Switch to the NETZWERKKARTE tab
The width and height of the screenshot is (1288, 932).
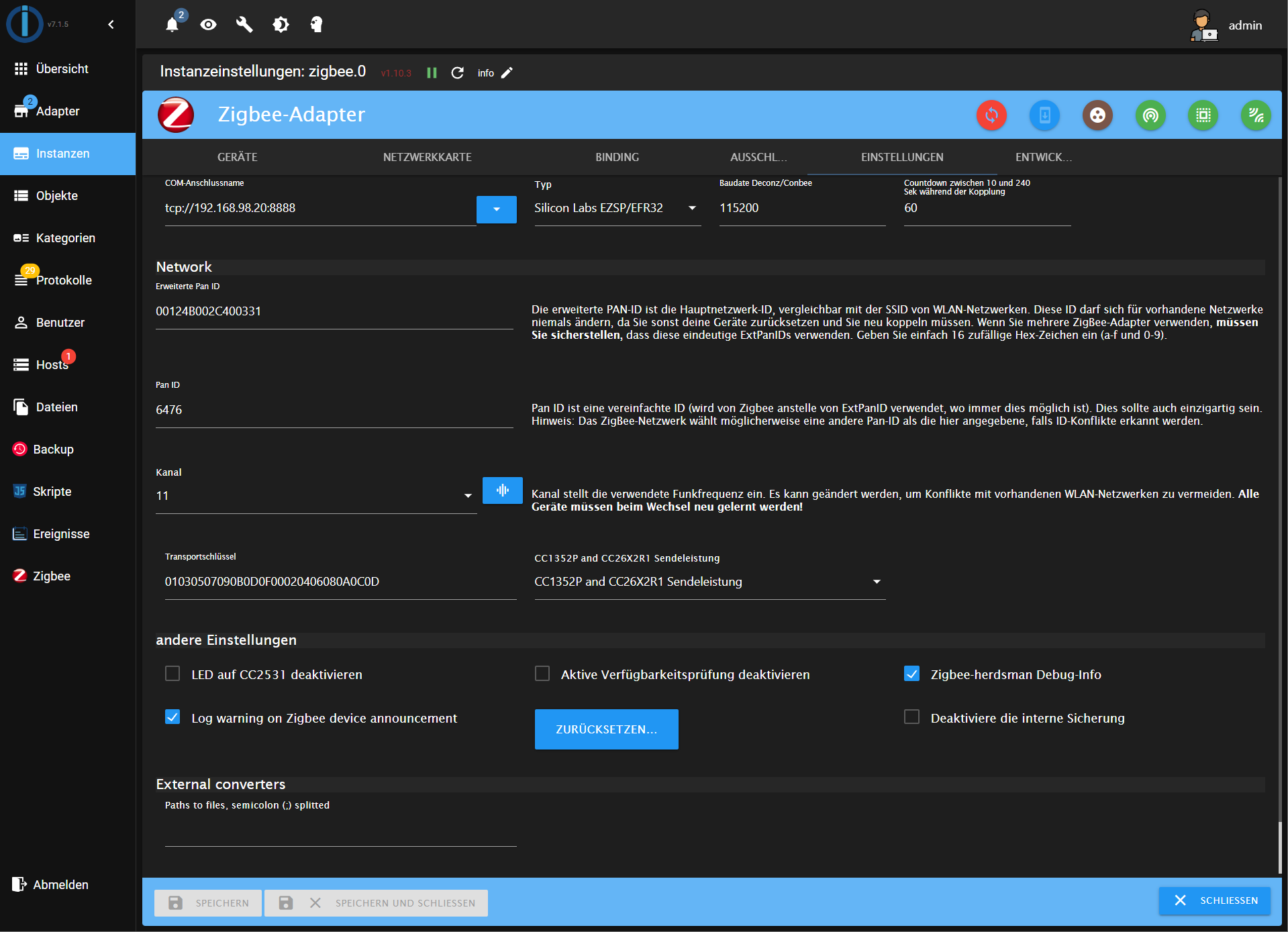point(427,157)
